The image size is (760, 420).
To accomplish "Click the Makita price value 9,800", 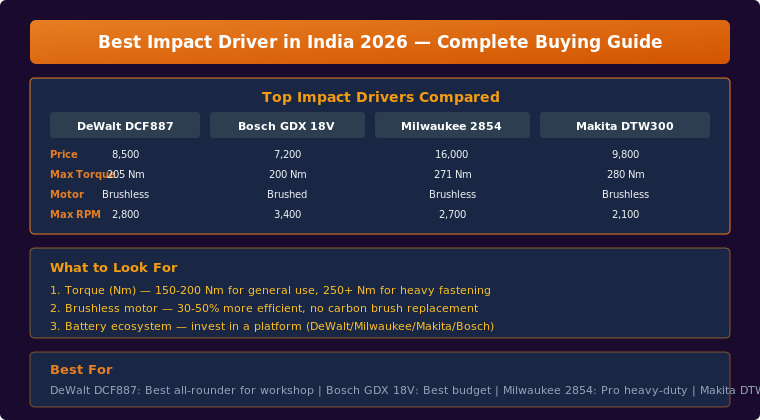I will [x=625, y=155].
